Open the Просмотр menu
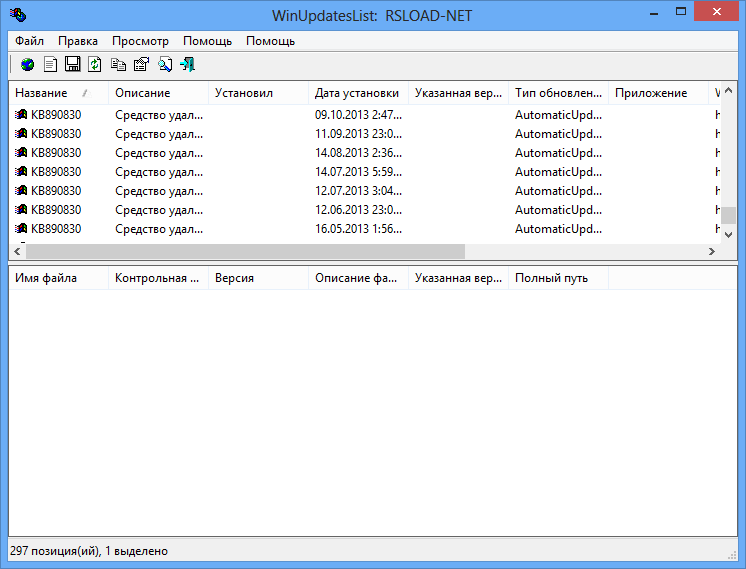 [140, 41]
